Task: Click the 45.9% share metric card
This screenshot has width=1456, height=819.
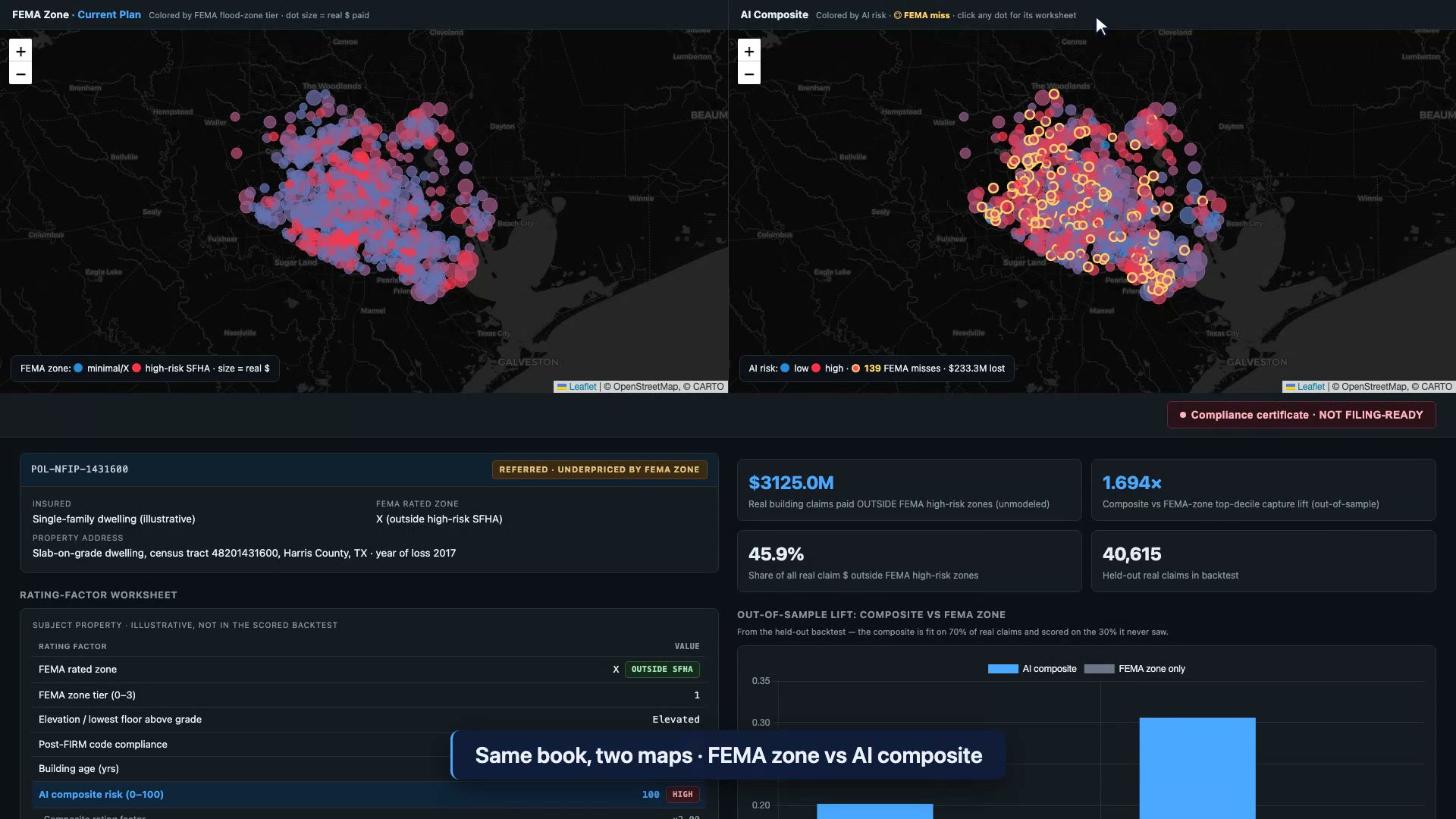Action: pyautogui.click(x=909, y=561)
